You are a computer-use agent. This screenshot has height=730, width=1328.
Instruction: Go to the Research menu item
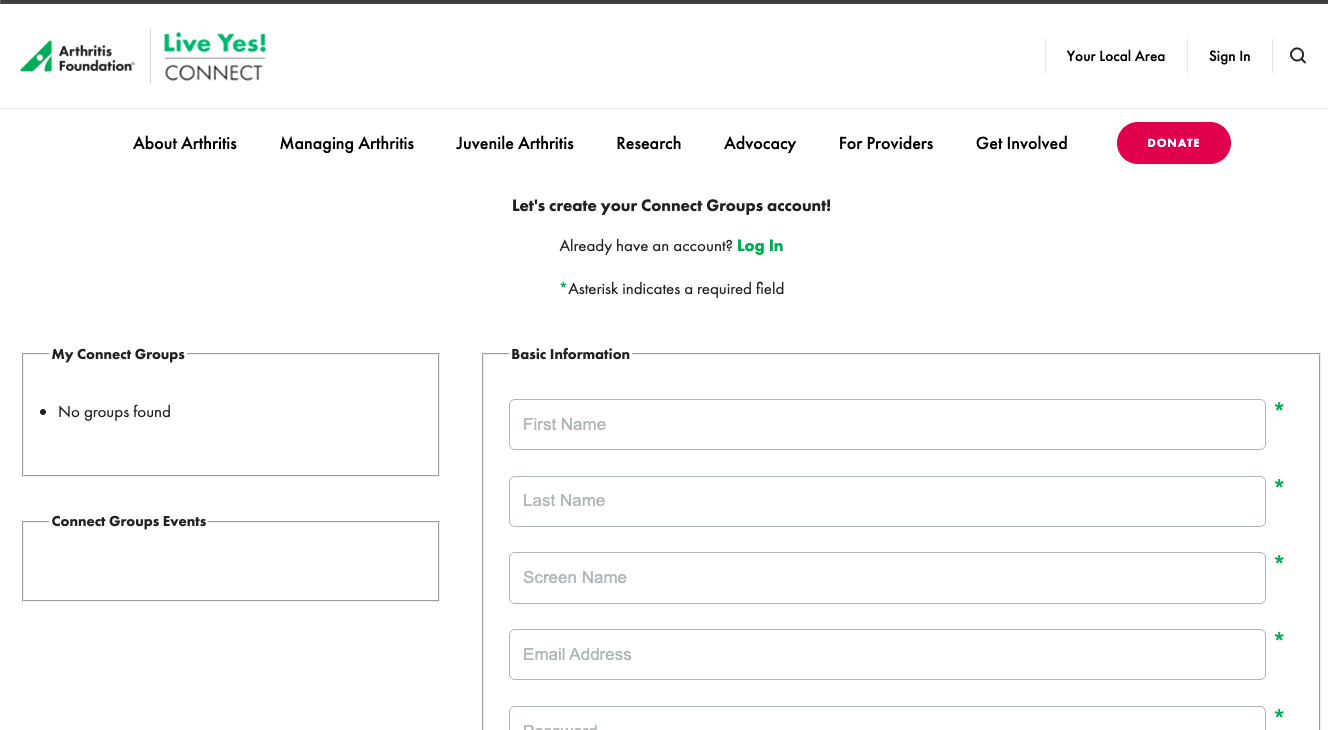649,143
